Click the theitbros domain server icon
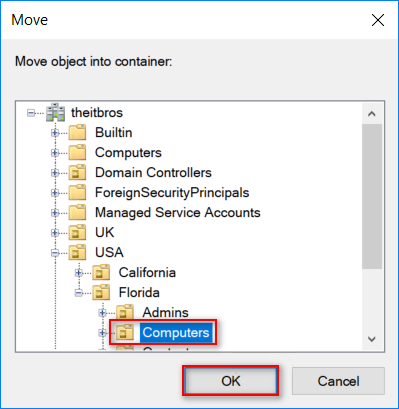This screenshot has width=399, height=409. 56,112
